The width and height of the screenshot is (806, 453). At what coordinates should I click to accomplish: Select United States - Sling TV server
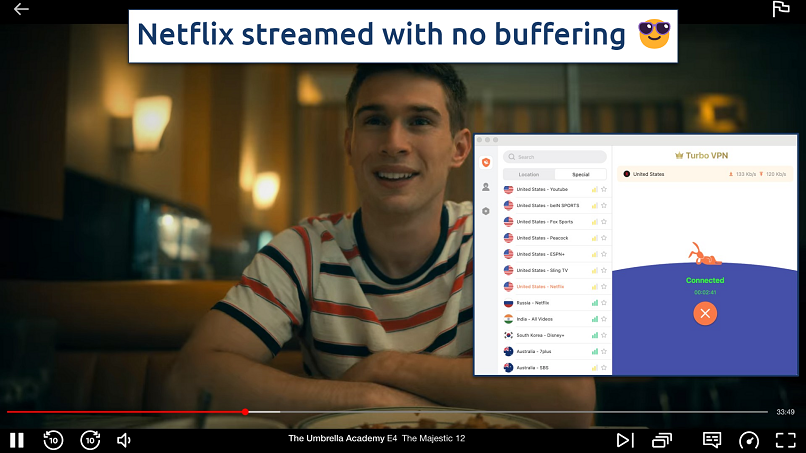pos(555,270)
